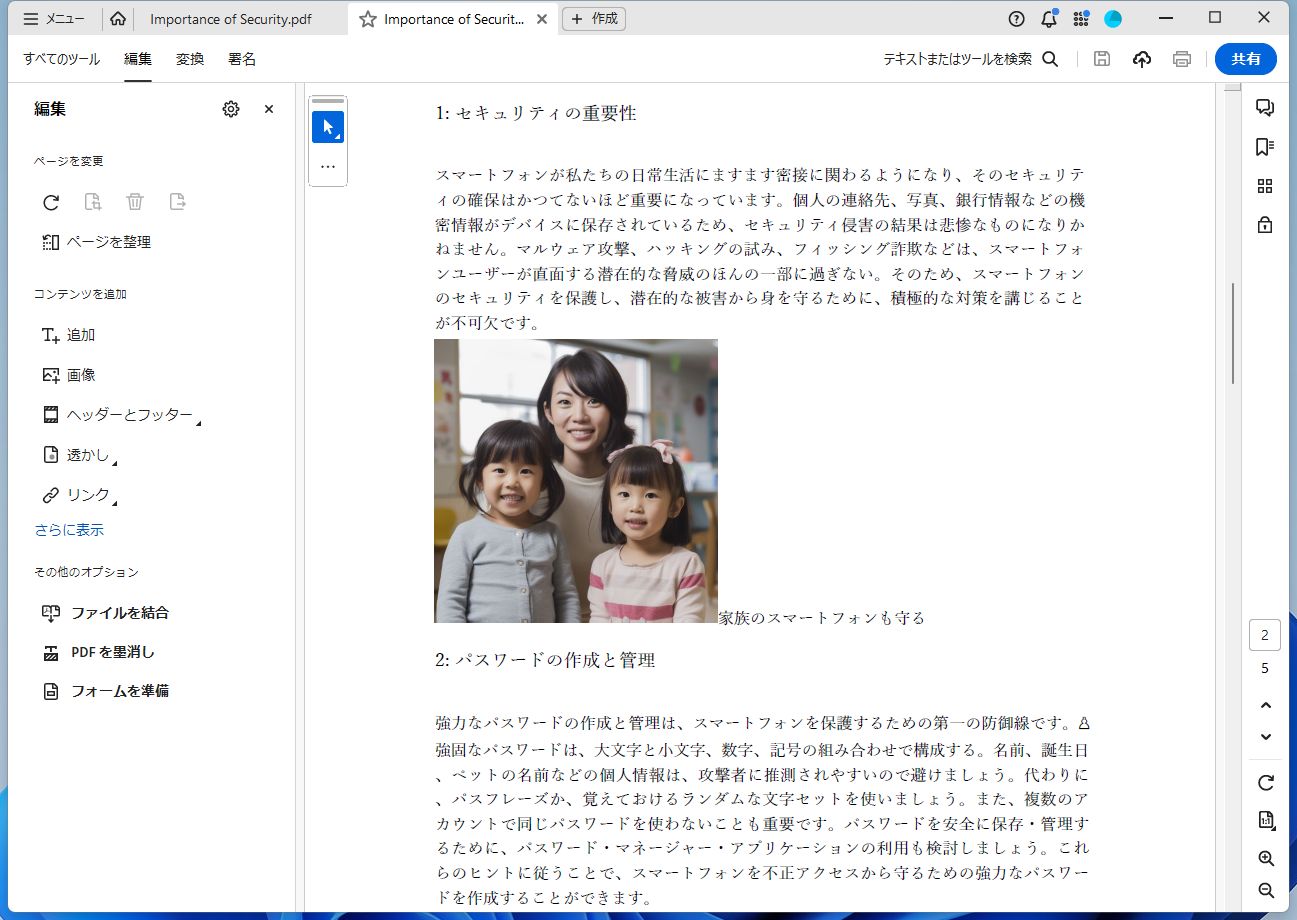Open the bookmarks panel
The image size is (1297, 920).
click(1265, 146)
